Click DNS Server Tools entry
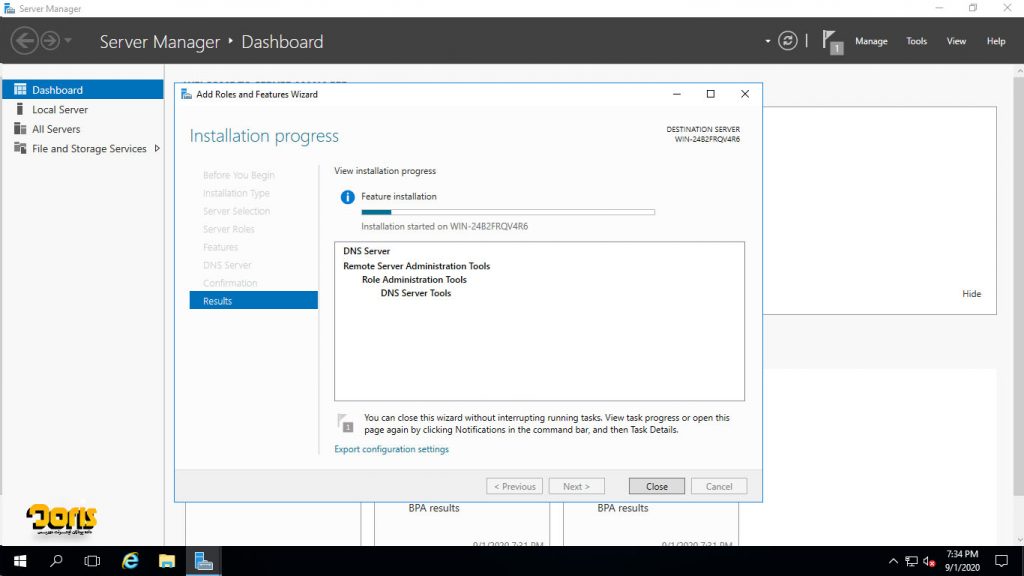Image resolution: width=1024 pixels, height=576 pixels. (x=415, y=293)
